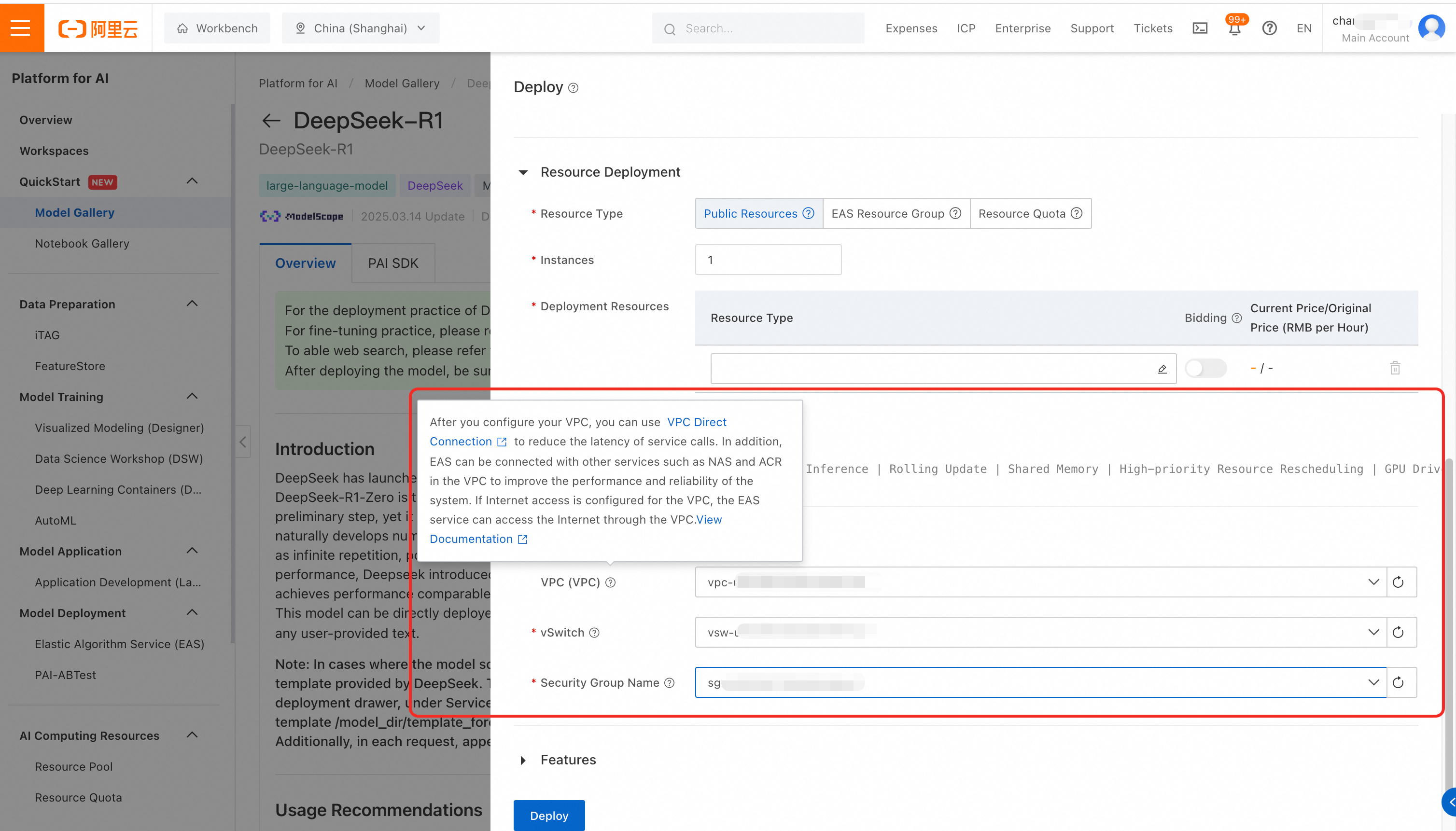Viewport: 1456px width, 831px height.
Task: Expand the Features section
Action: coord(523,760)
